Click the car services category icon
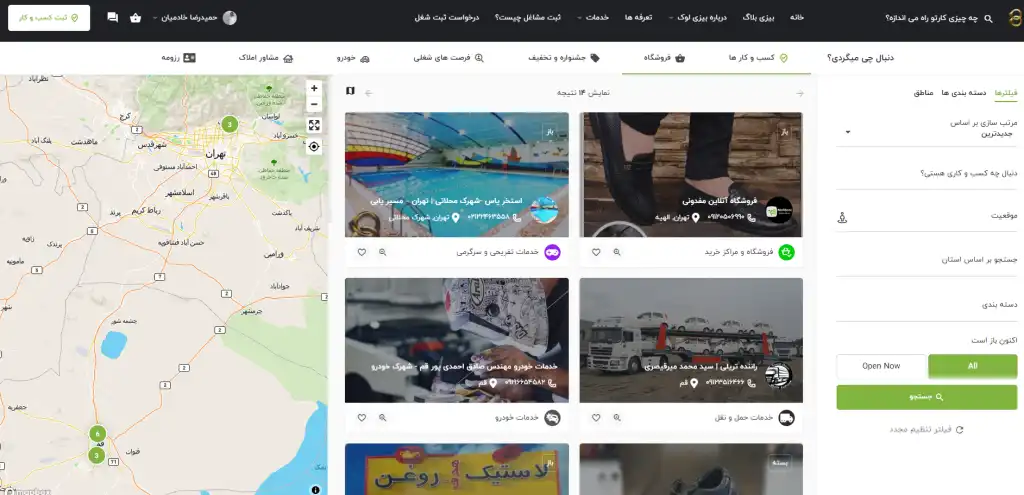Viewport: 1024px width, 495px height. (552, 417)
